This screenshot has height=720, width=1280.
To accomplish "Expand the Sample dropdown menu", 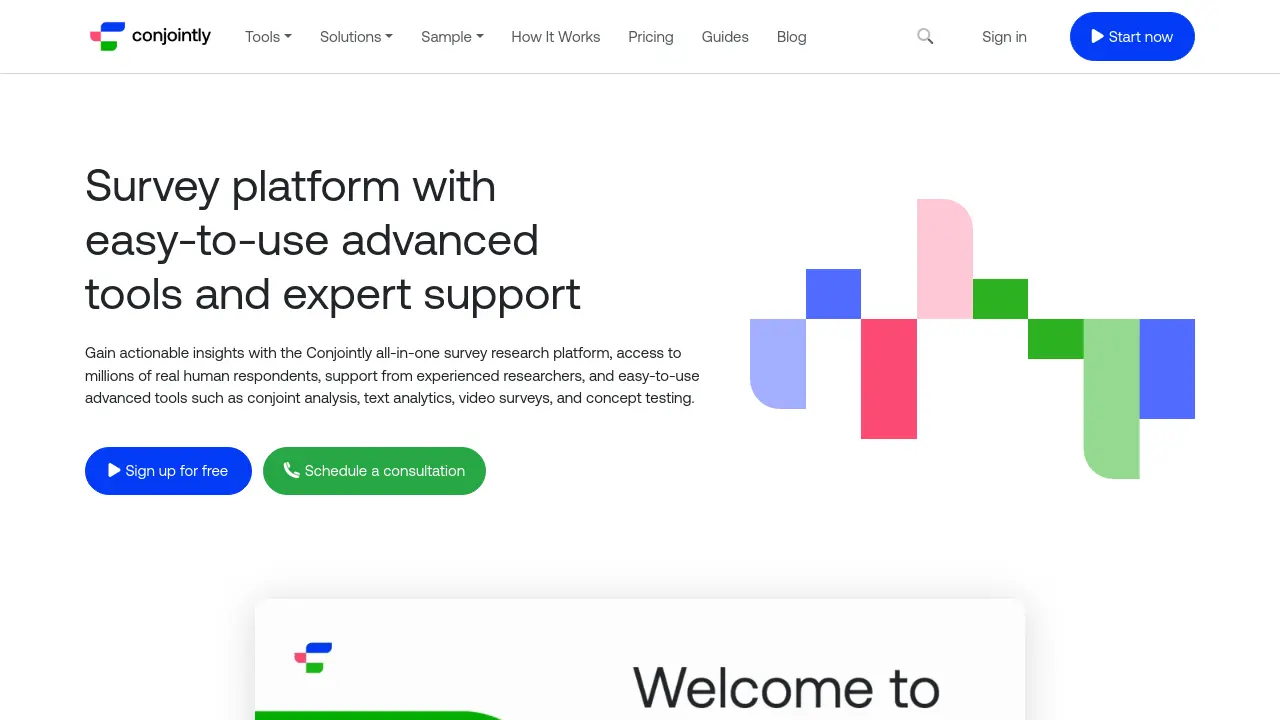I will click(x=452, y=37).
